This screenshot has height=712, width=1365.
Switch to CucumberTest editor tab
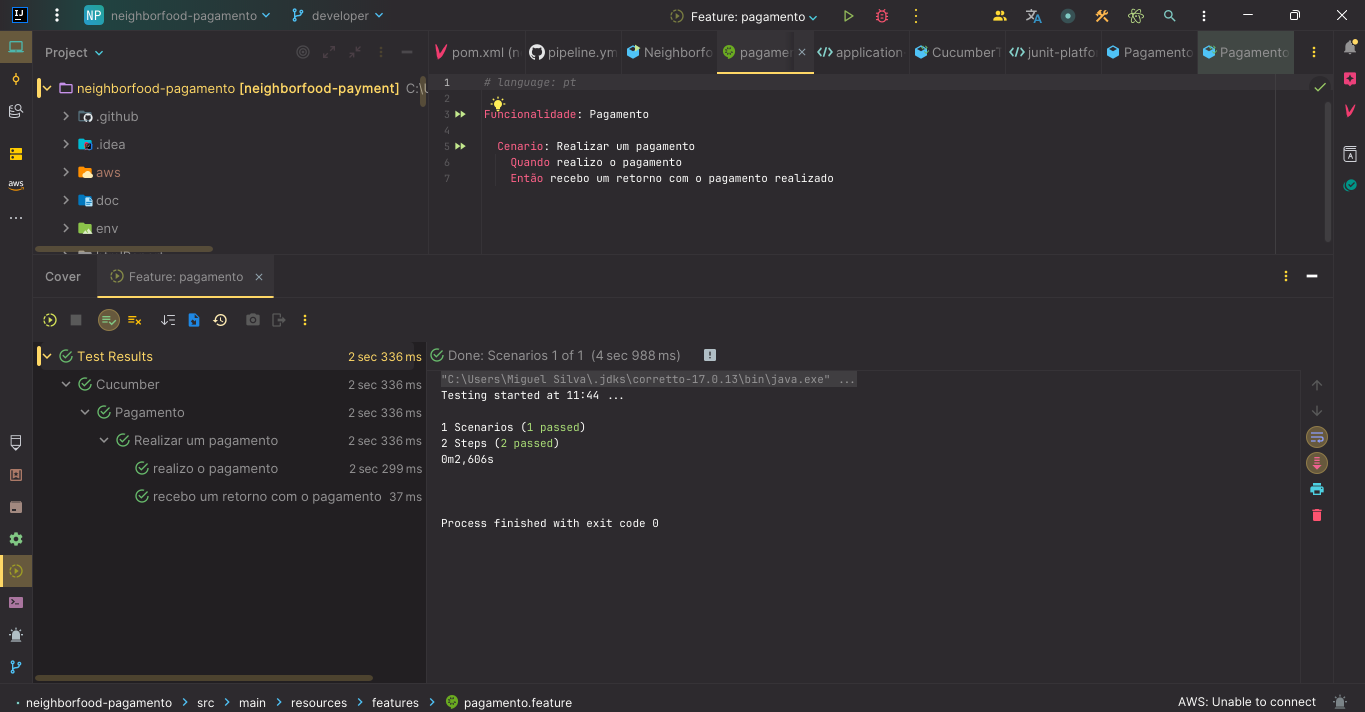pyautogui.click(x=956, y=52)
